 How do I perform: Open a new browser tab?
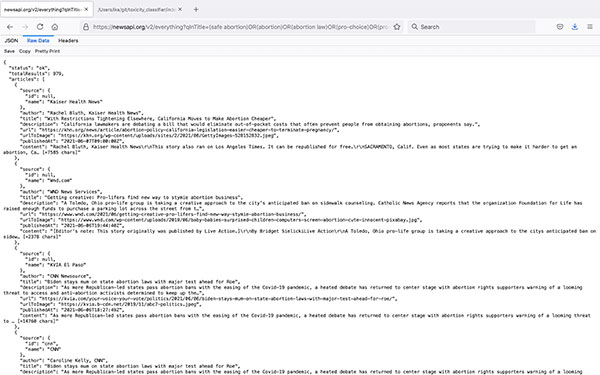[196, 9]
